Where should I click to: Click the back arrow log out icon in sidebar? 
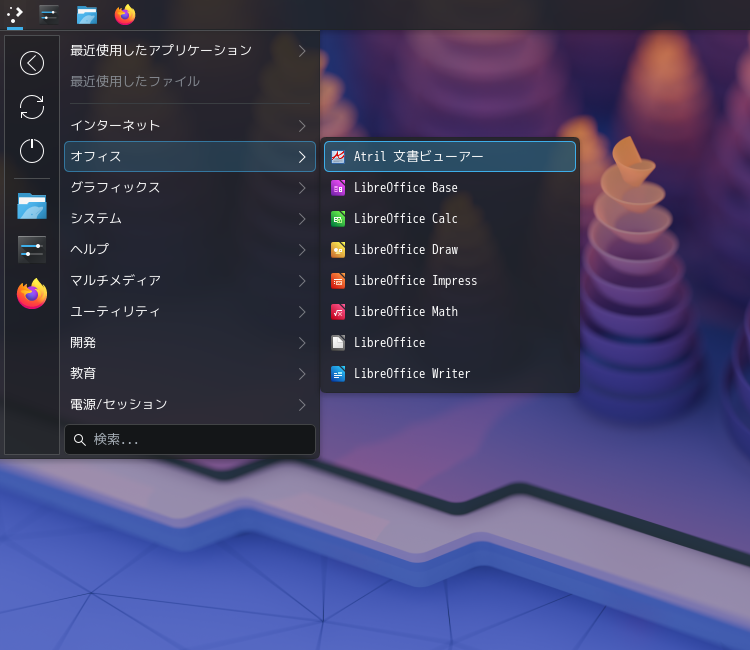[32, 63]
